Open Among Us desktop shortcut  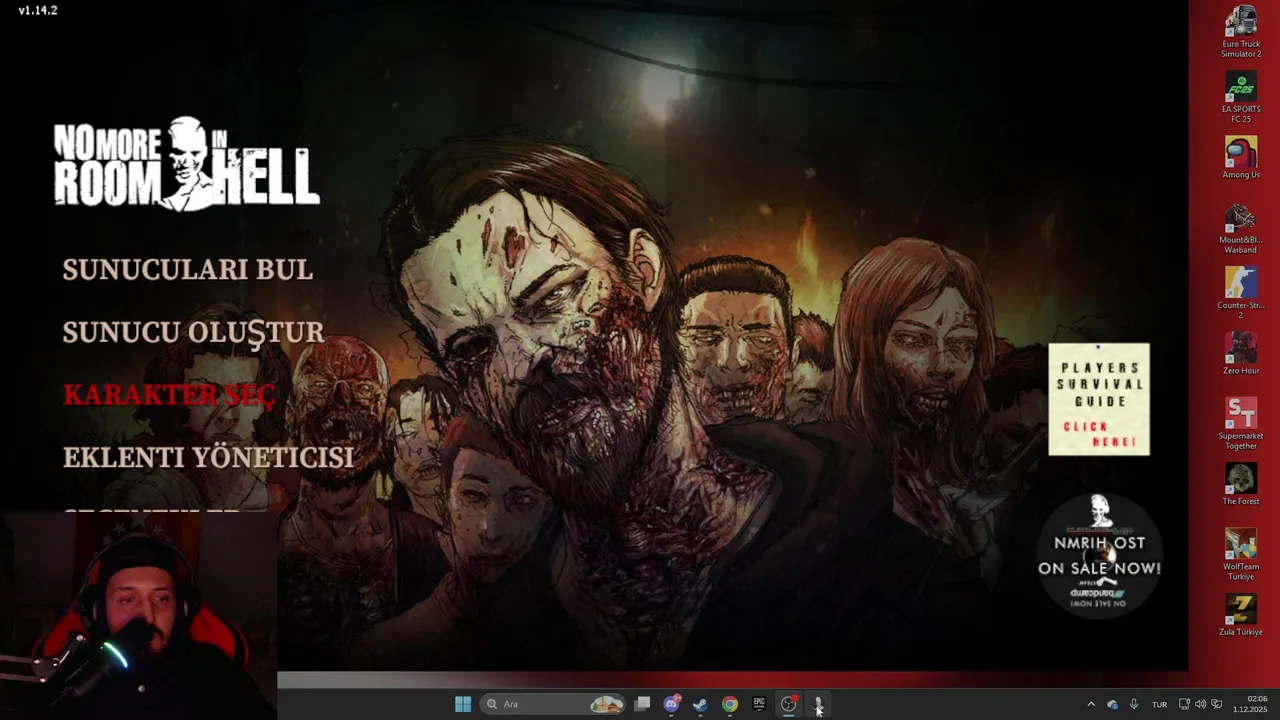pyautogui.click(x=1241, y=158)
